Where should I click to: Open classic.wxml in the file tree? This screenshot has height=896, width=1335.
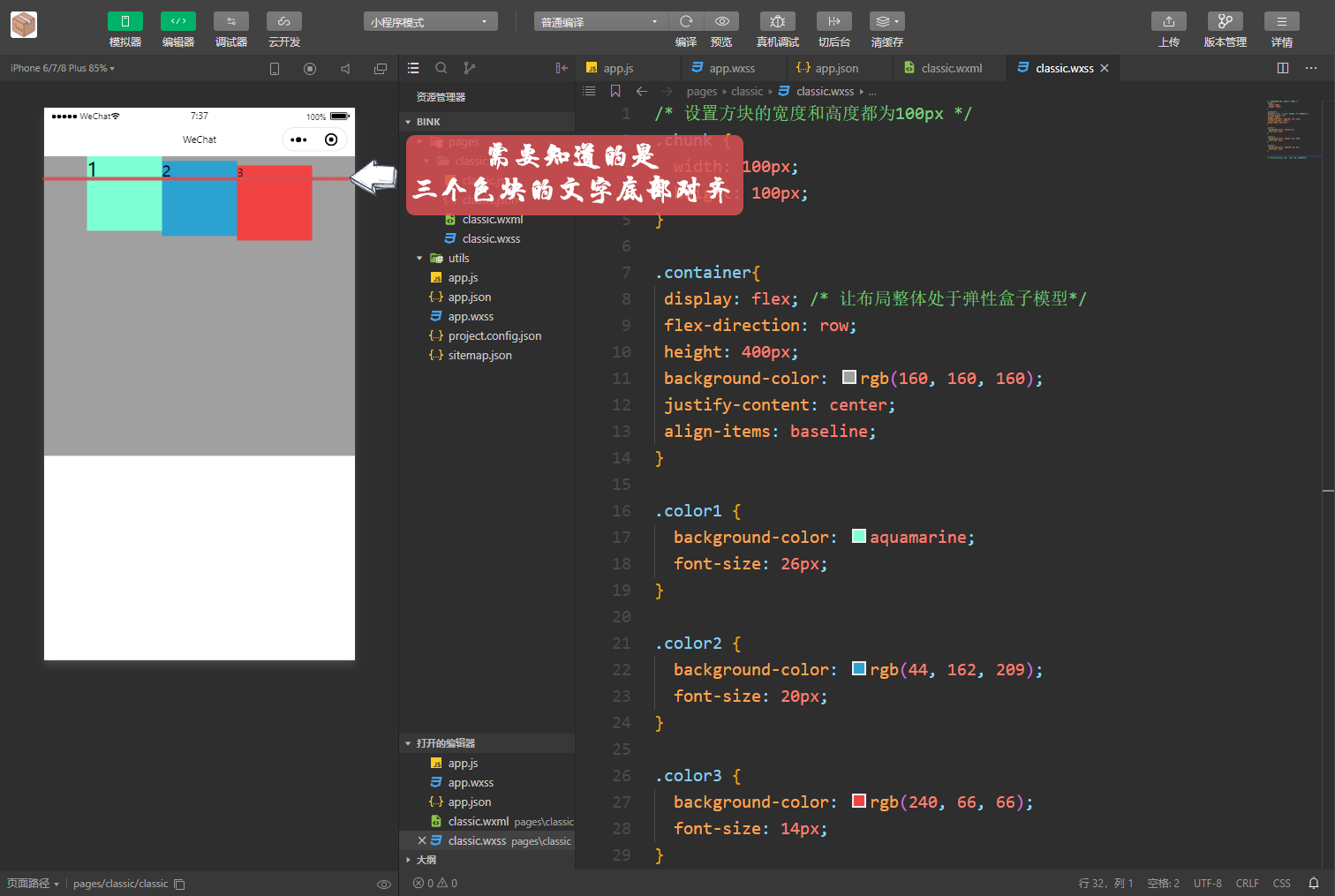coord(493,220)
